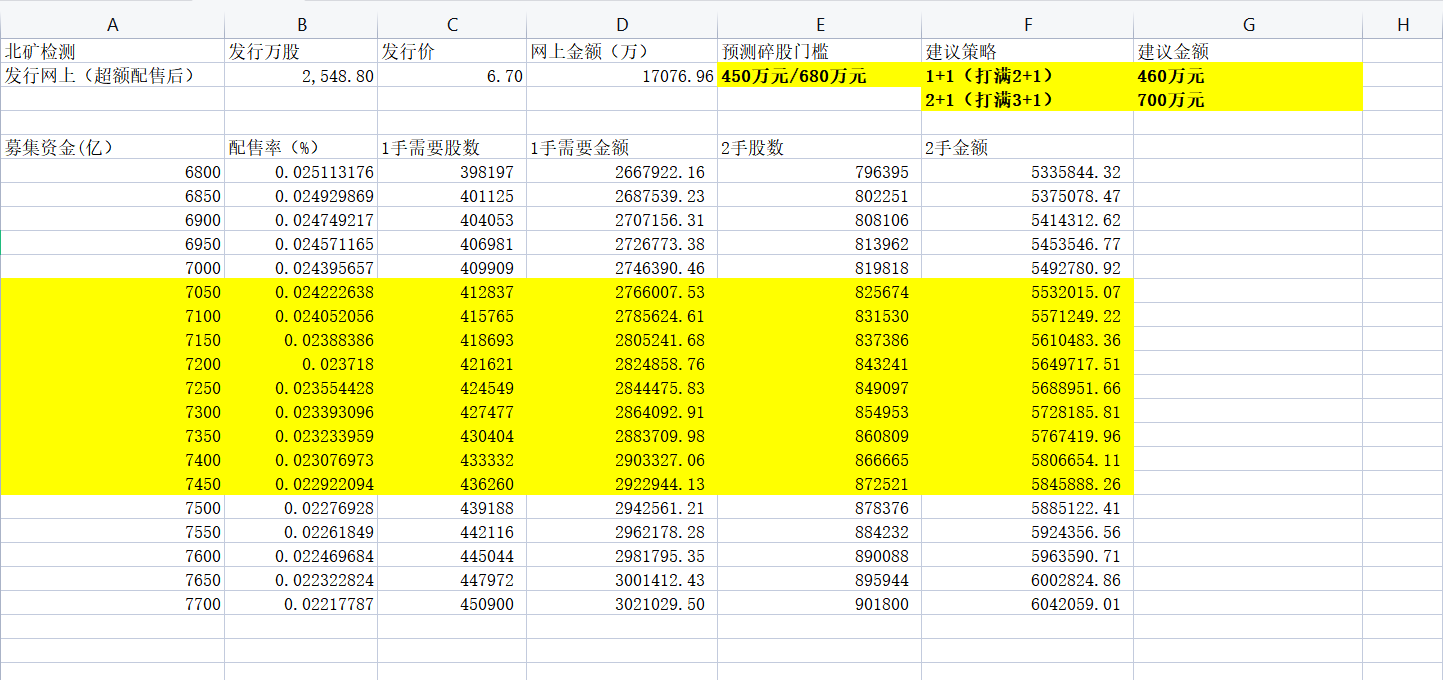The height and width of the screenshot is (680, 1443).
Task: Select the cell 3001412.43
Action: click(x=622, y=580)
